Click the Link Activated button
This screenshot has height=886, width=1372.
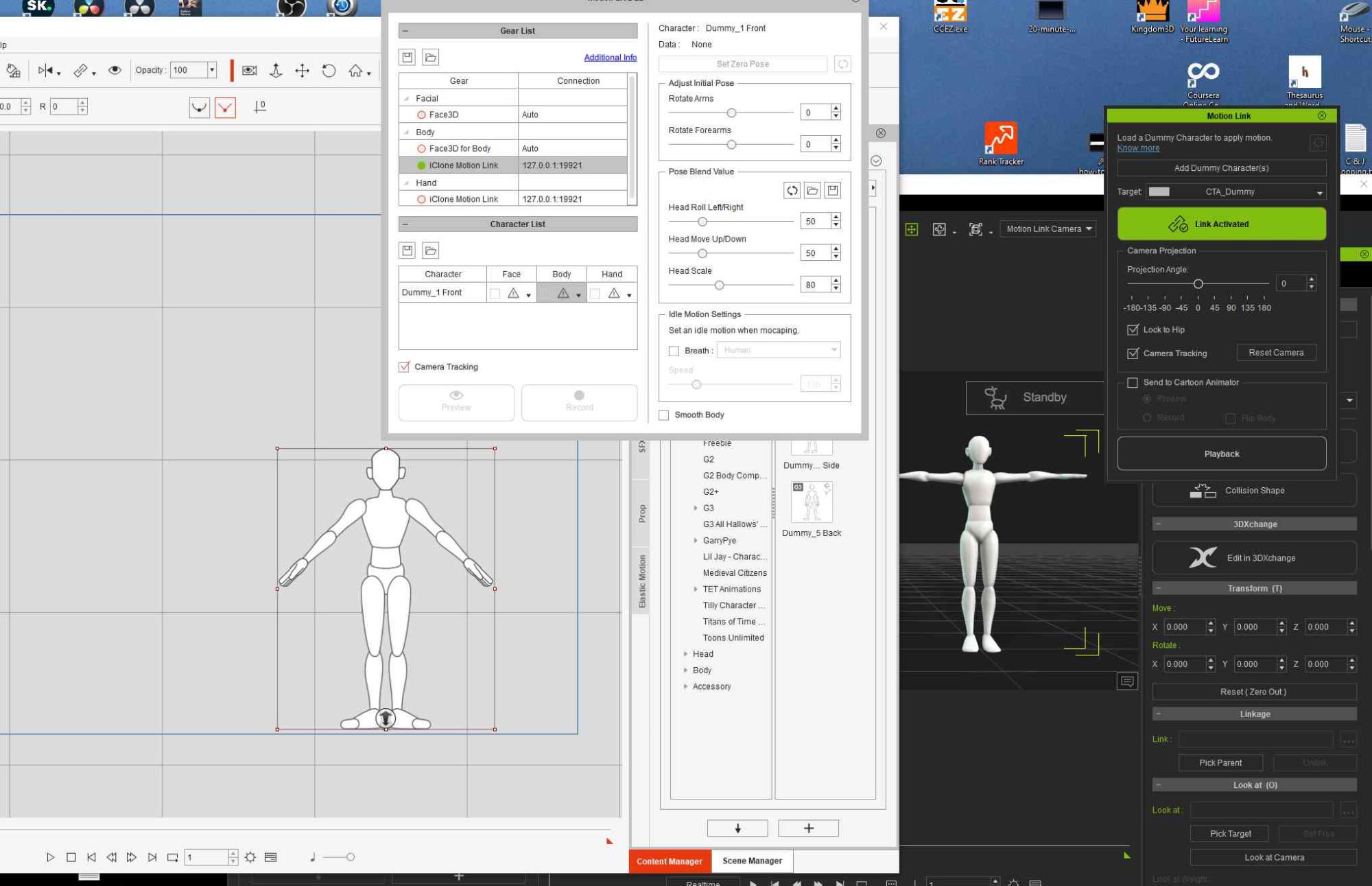tap(1221, 224)
